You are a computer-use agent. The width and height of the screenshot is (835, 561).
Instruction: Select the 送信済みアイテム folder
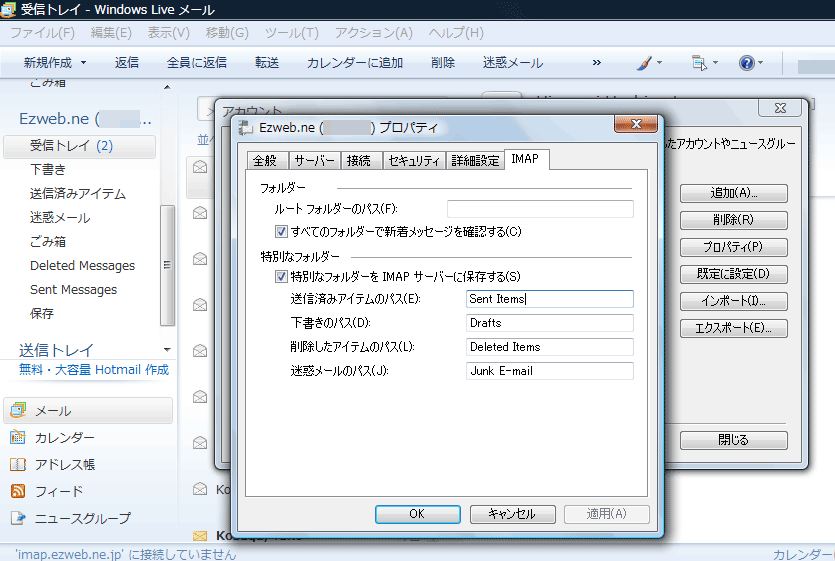coord(78,194)
